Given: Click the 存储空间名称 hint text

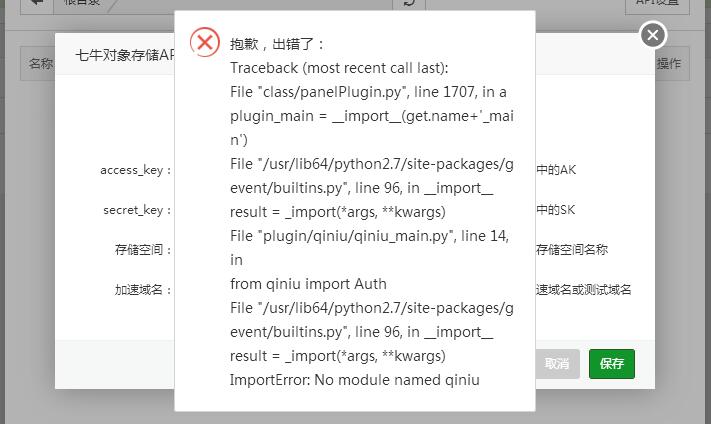Looking at the screenshot, I should point(572,250).
